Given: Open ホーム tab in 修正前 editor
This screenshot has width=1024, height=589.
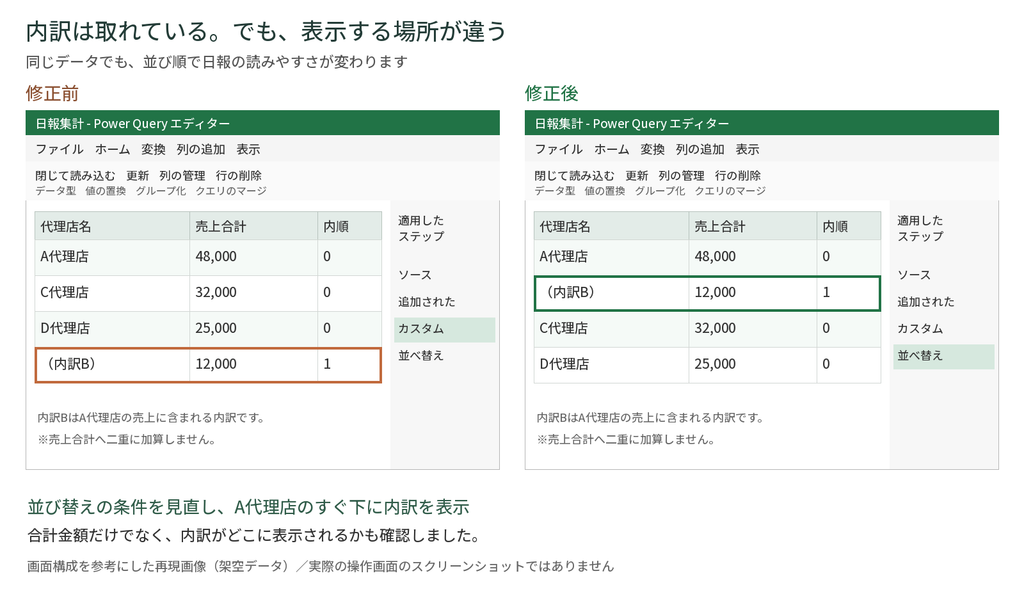Looking at the screenshot, I should pos(112,150).
